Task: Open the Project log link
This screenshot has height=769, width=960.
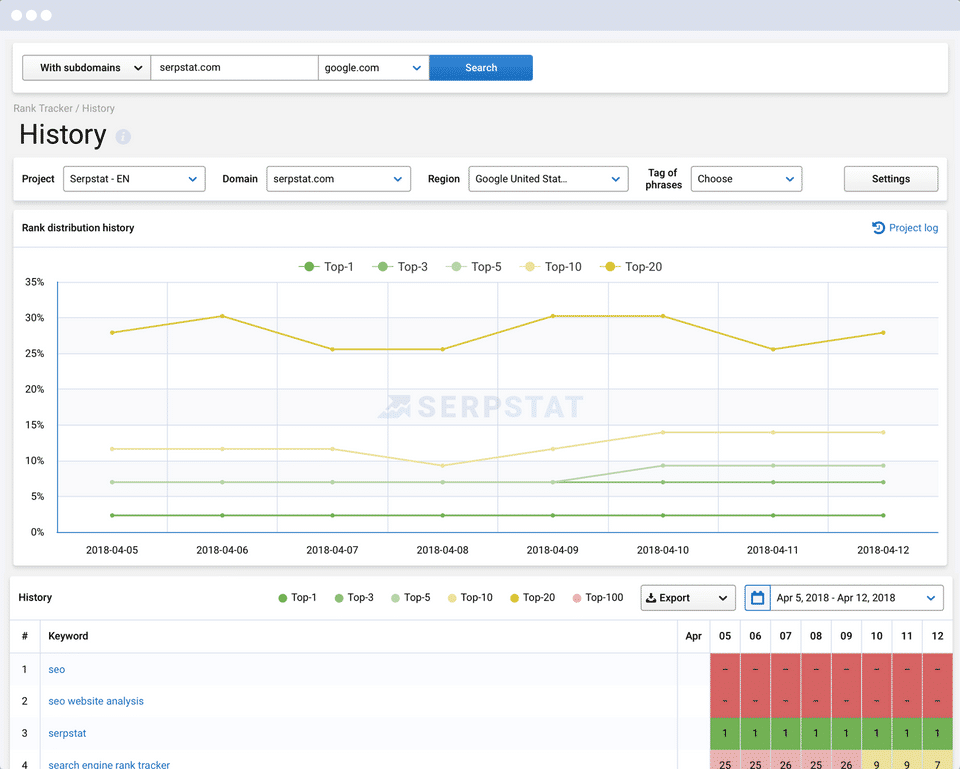Action: [913, 228]
